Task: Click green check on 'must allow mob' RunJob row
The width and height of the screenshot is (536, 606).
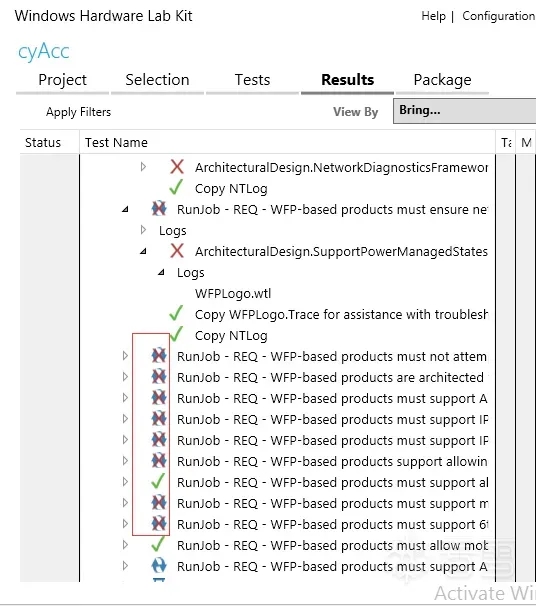Action: [158, 545]
